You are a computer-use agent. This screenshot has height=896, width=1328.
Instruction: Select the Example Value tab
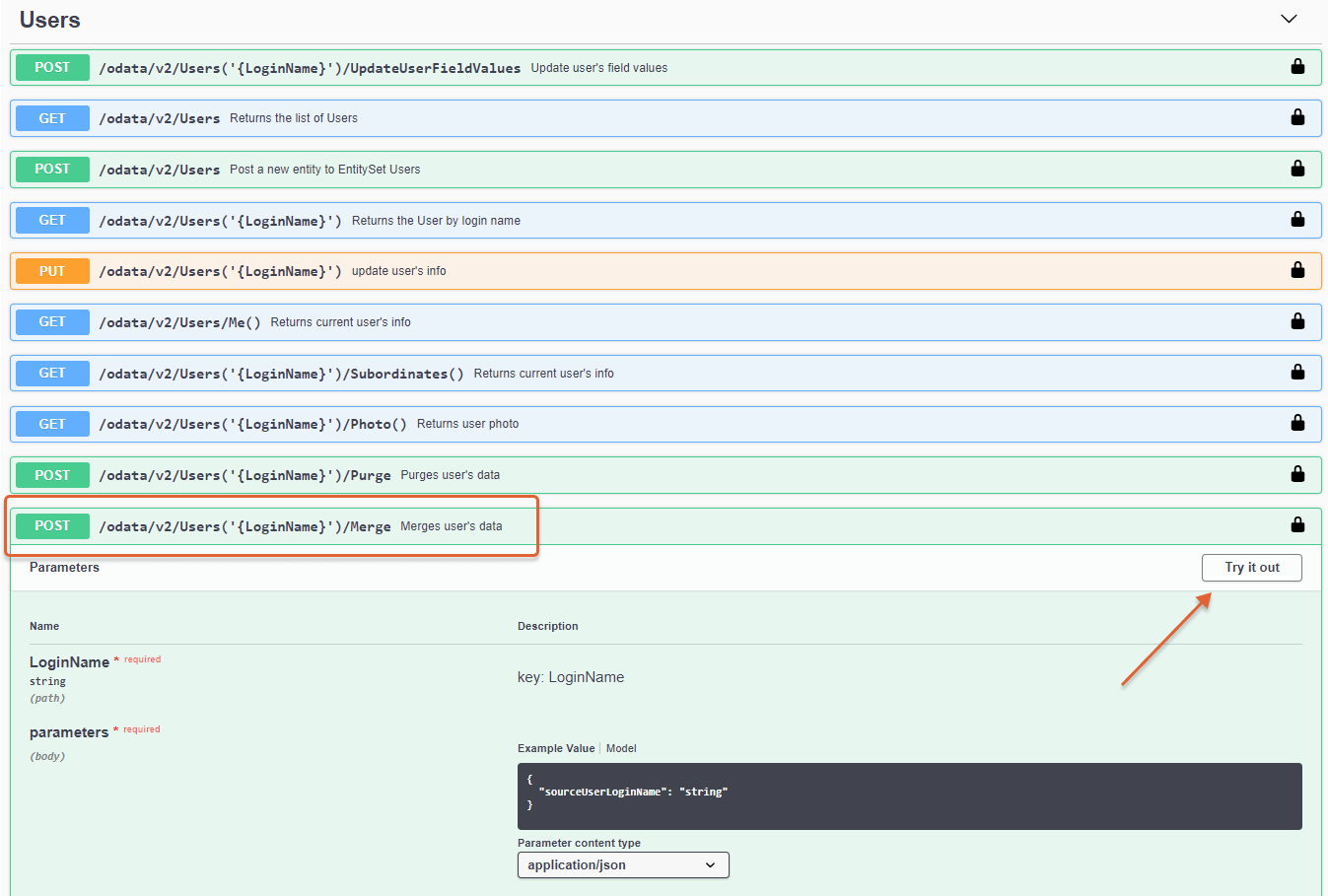tap(556, 748)
